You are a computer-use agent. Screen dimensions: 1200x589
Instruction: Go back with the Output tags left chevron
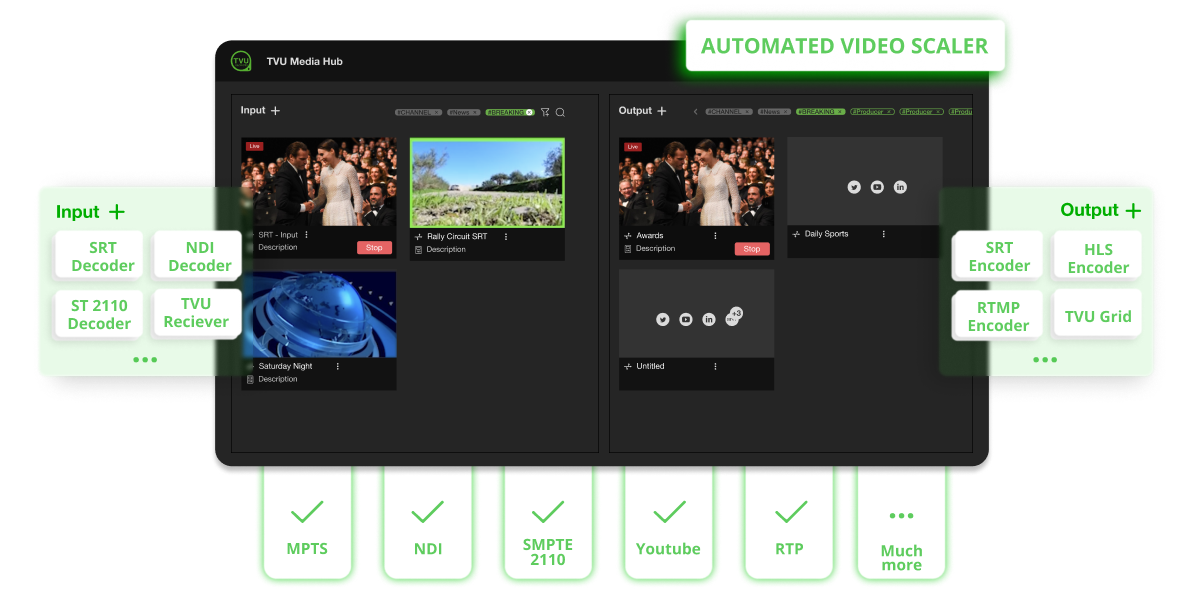[x=696, y=112]
